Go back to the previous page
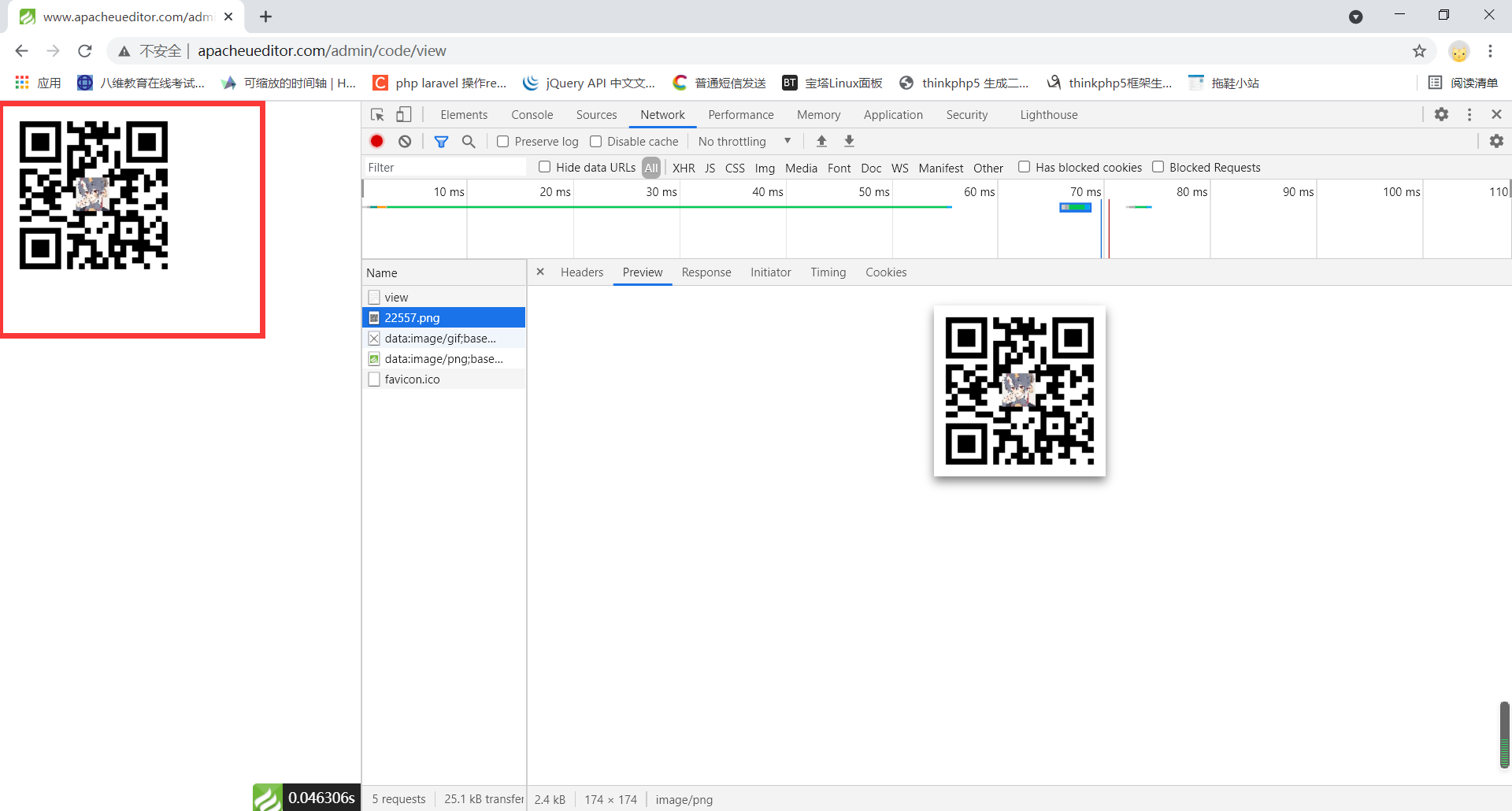Viewport: 1512px width, 811px height. point(22,51)
